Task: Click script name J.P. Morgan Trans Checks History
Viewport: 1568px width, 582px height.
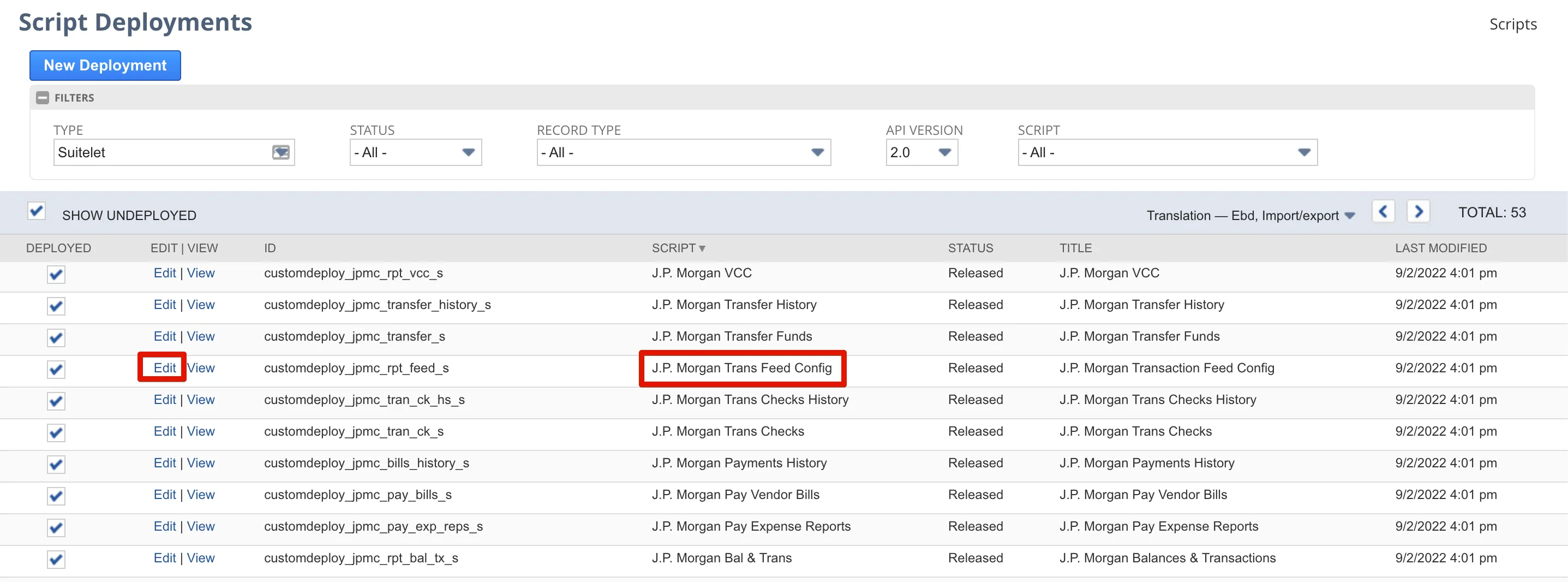Action: click(x=750, y=400)
